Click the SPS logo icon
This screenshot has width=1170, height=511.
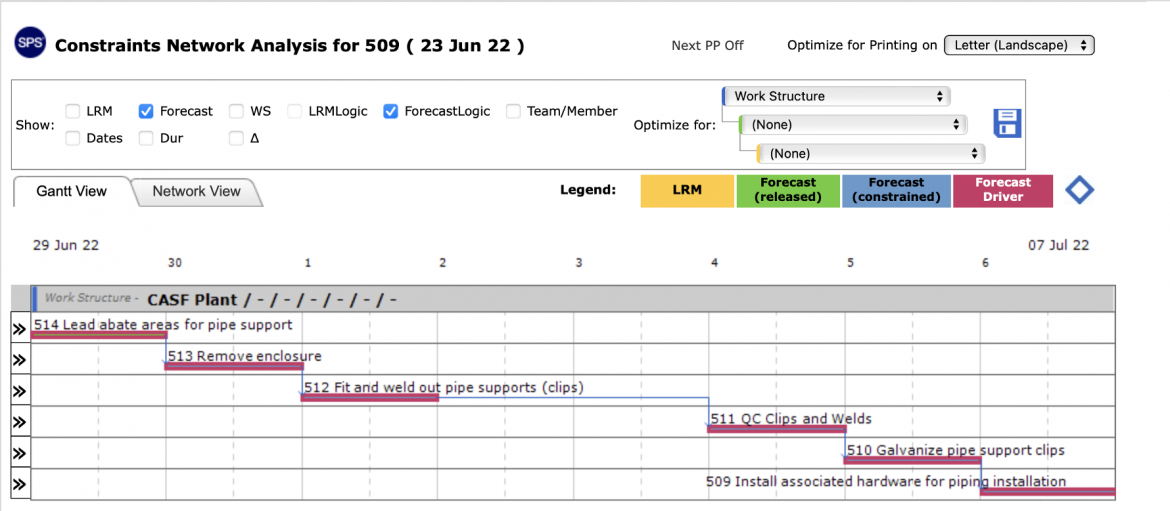(x=31, y=46)
